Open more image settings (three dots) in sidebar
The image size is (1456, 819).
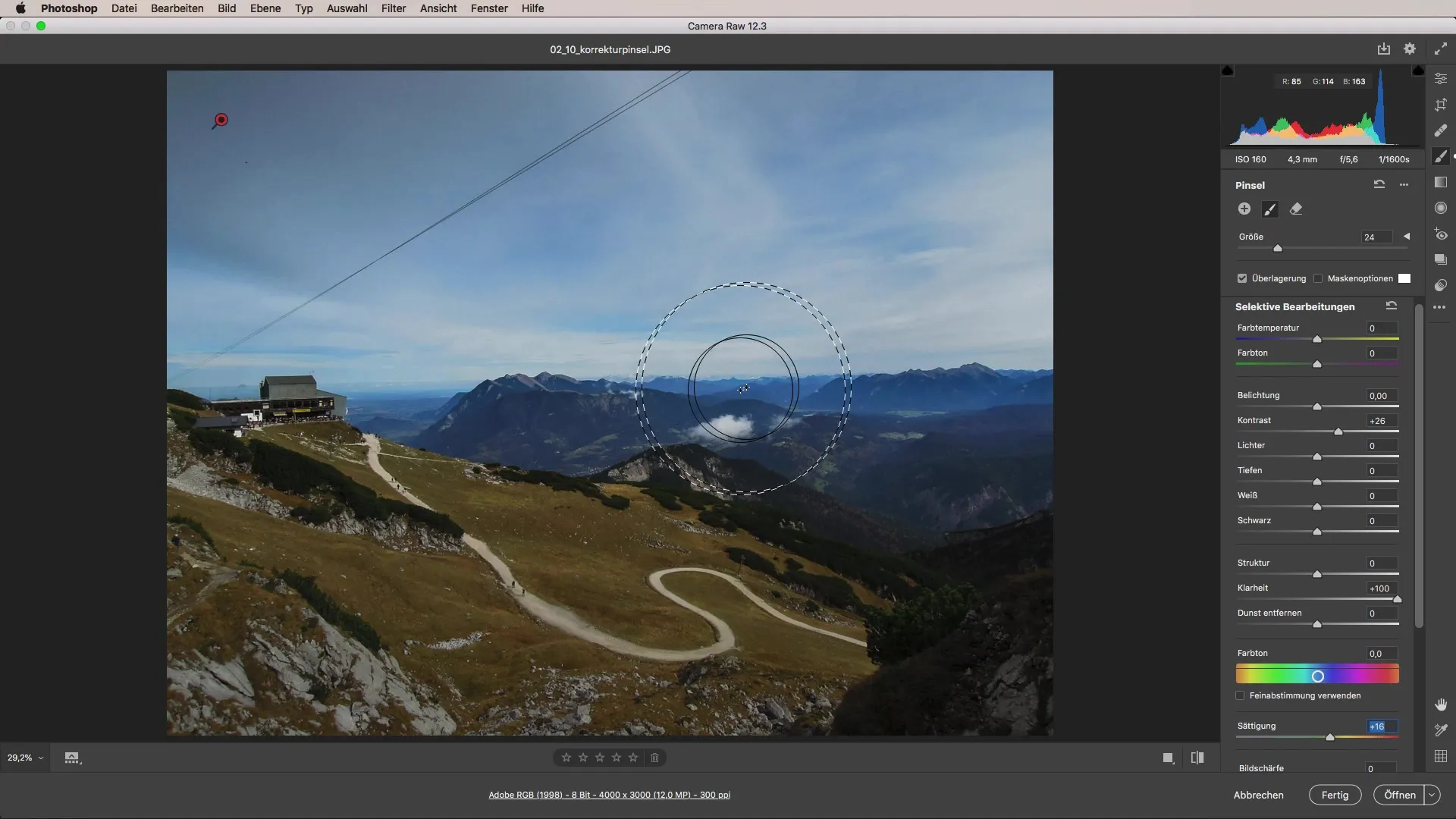click(1440, 307)
